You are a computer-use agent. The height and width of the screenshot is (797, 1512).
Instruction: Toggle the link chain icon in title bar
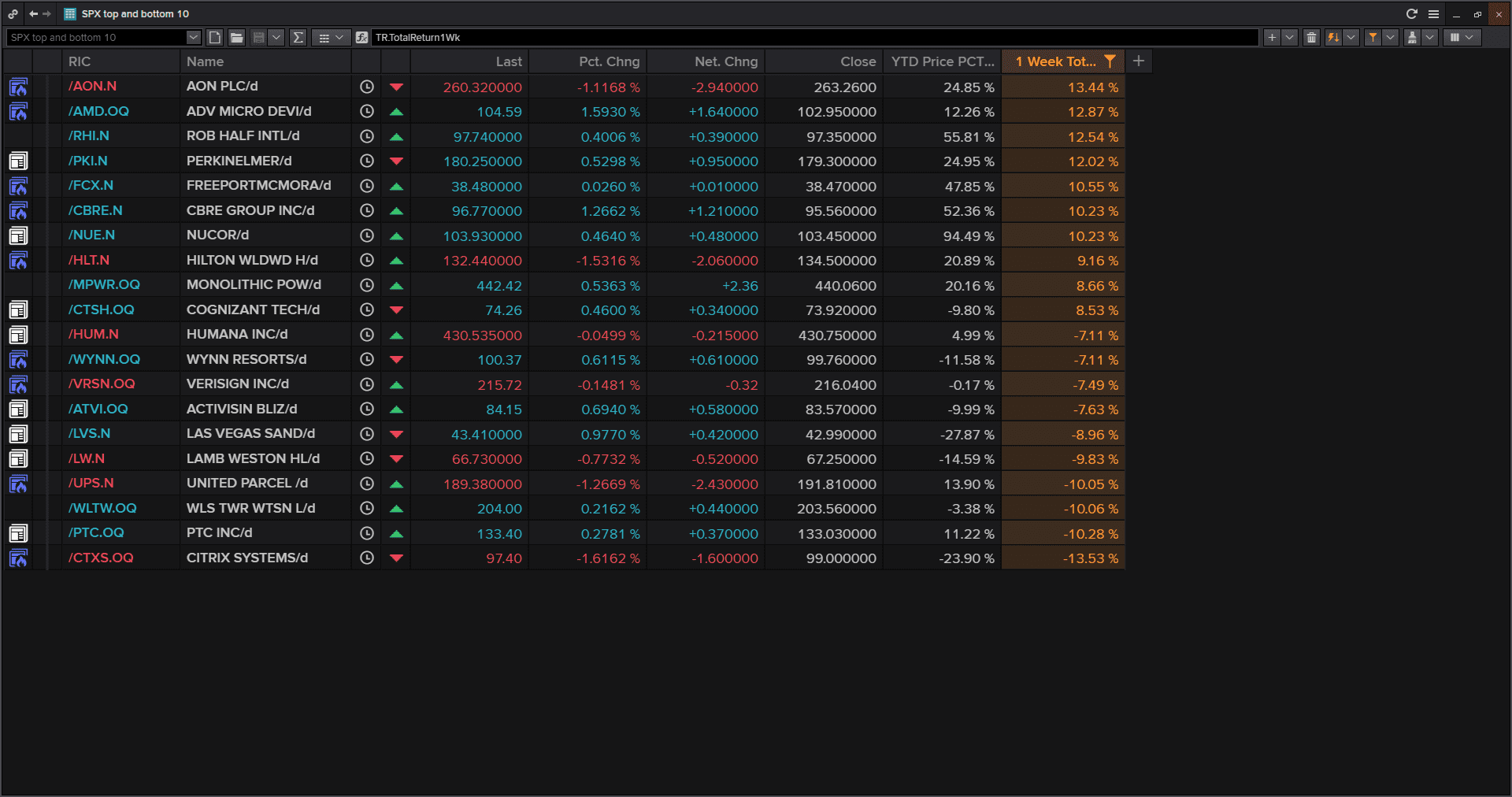(x=13, y=13)
